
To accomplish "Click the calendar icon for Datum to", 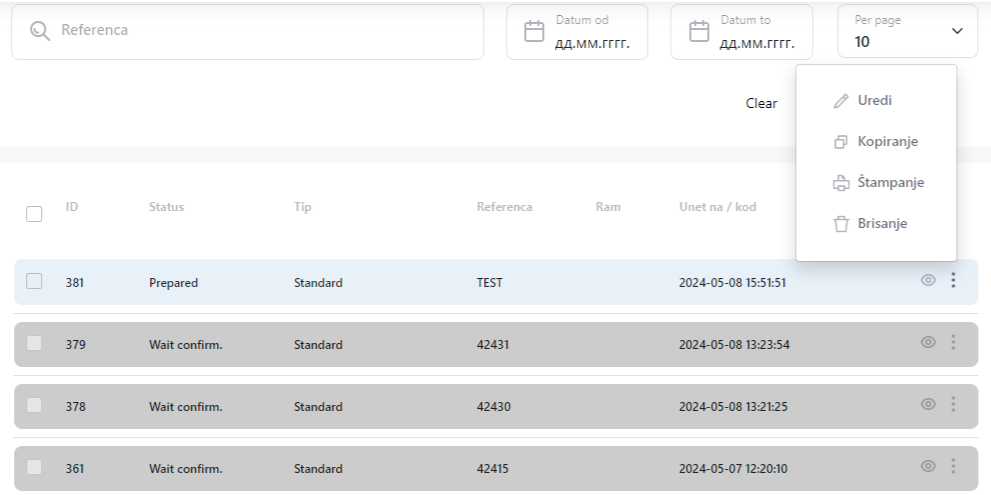I will point(699,31).
